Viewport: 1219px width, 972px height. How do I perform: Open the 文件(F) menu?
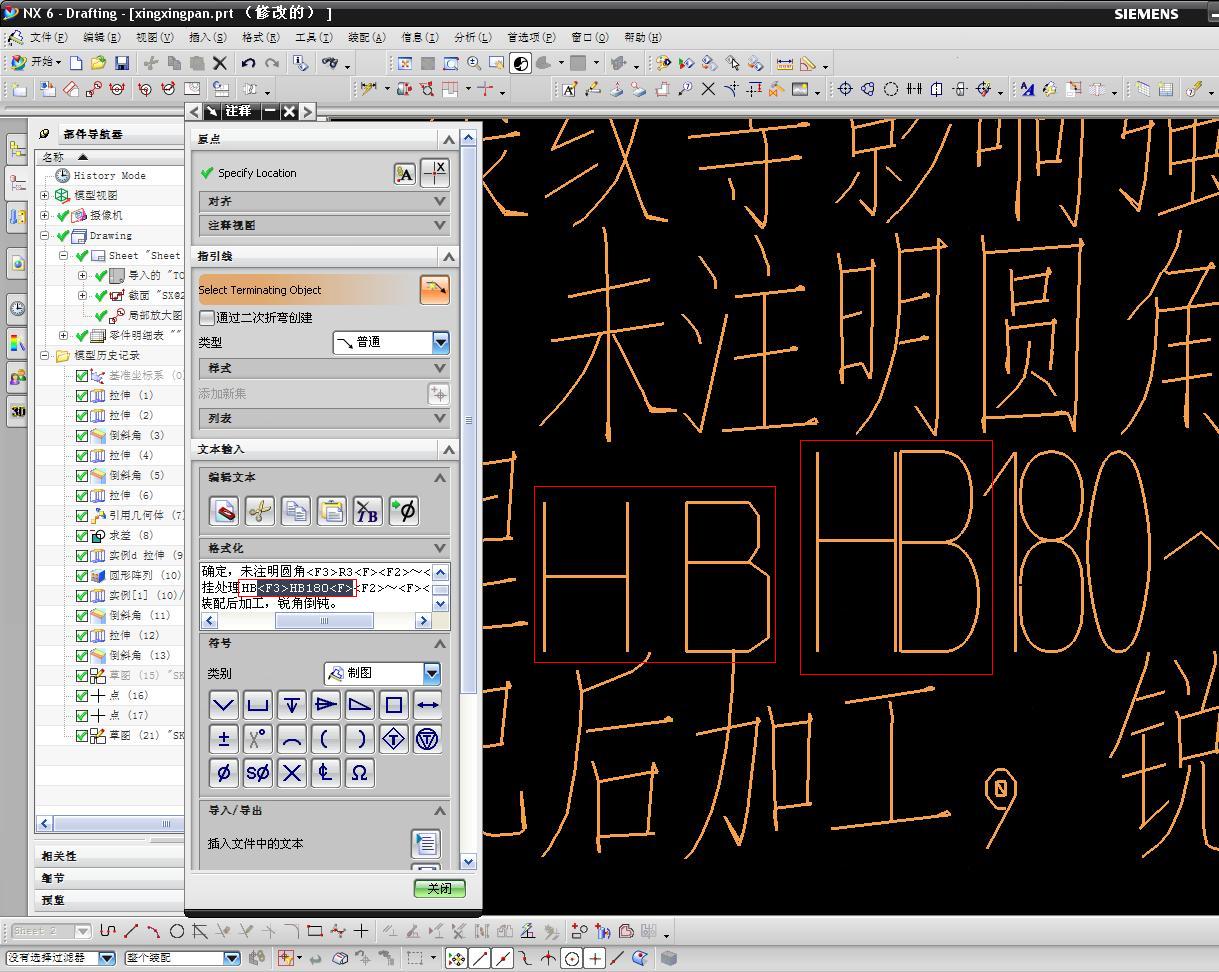[48, 37]
